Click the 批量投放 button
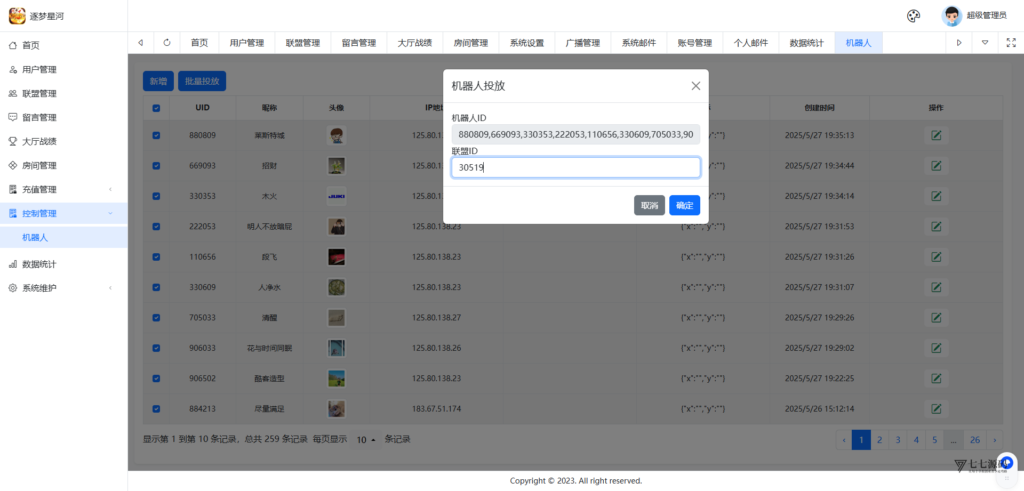Viewport: 1024px width, 491px height. (202, 81)
